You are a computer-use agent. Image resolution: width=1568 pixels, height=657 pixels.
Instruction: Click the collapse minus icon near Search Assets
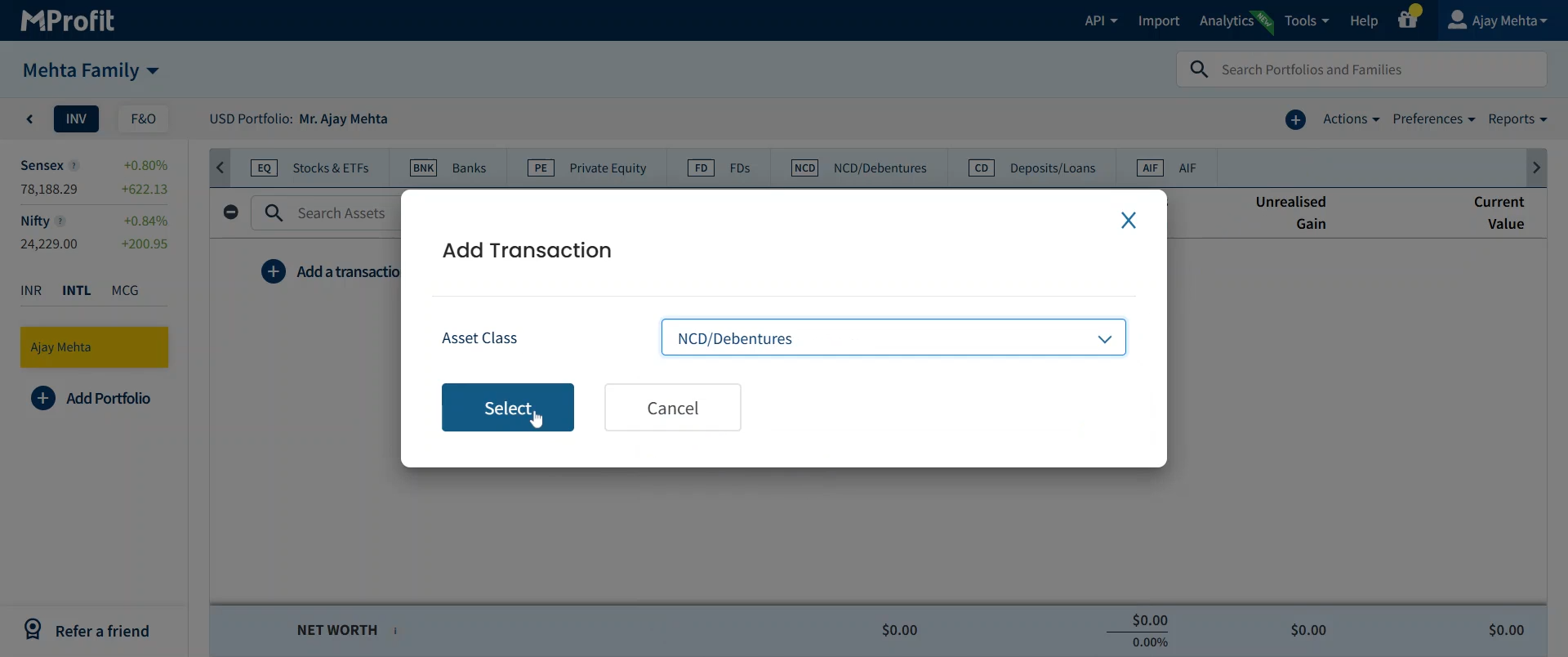[231, 212]
